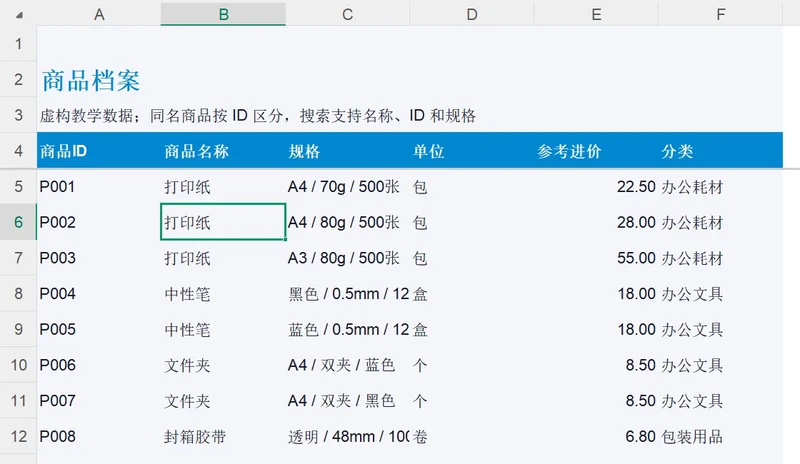800x464 pixels.
Task: Click the 分类 header cell
Action: pyautogui.click(x=720, y=151)
